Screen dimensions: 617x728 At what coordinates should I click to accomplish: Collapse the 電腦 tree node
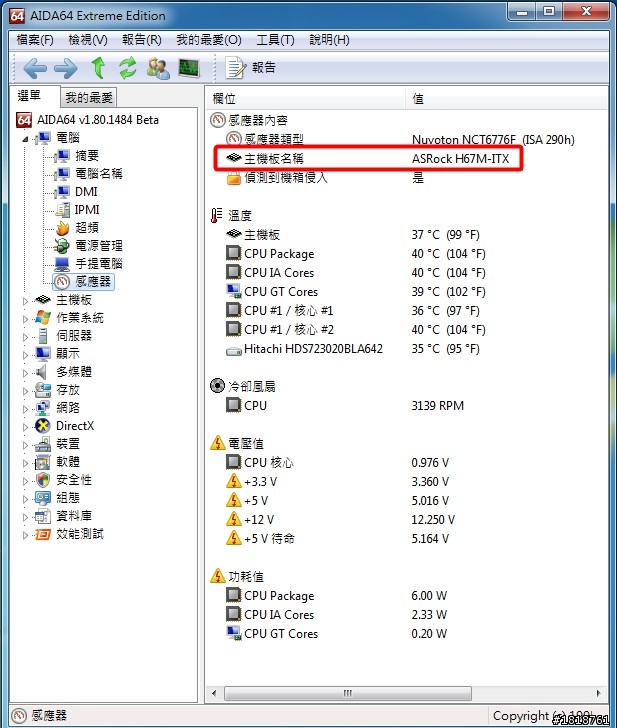[x=25, y=138]
